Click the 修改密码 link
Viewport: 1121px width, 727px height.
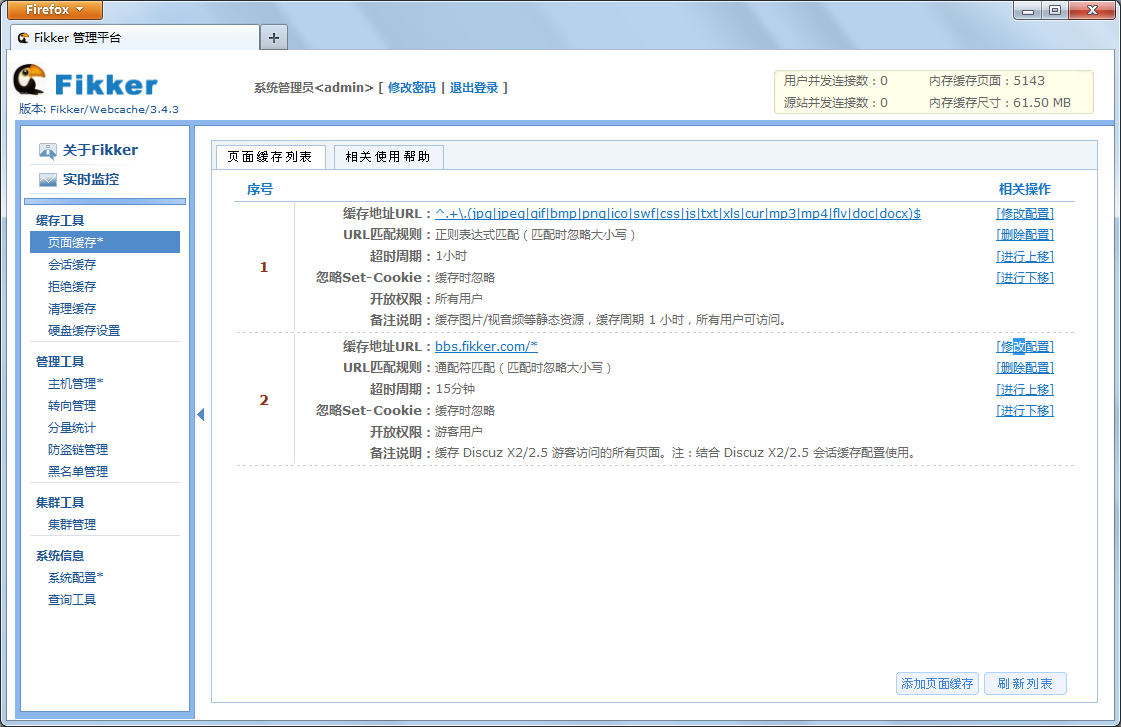point(412,87)
